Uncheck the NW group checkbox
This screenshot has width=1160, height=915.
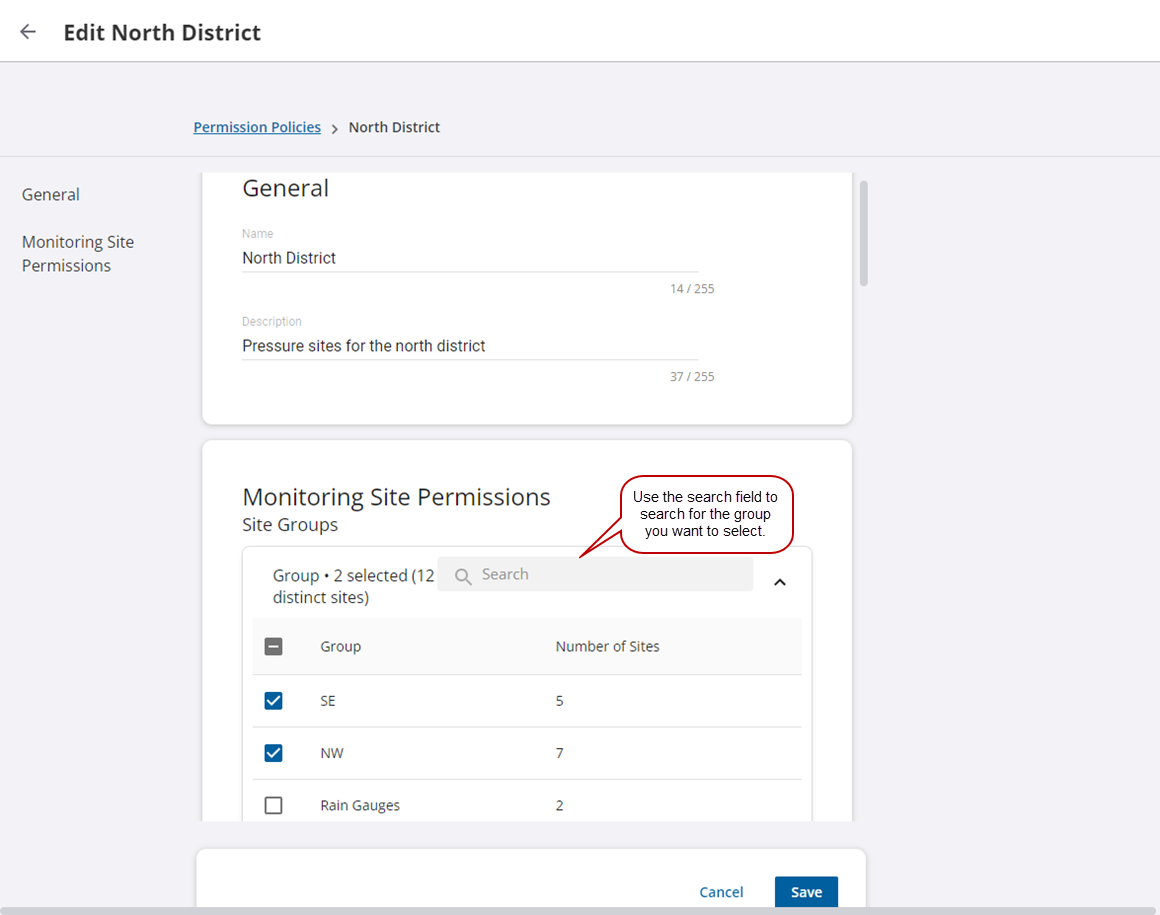point(273,753)
